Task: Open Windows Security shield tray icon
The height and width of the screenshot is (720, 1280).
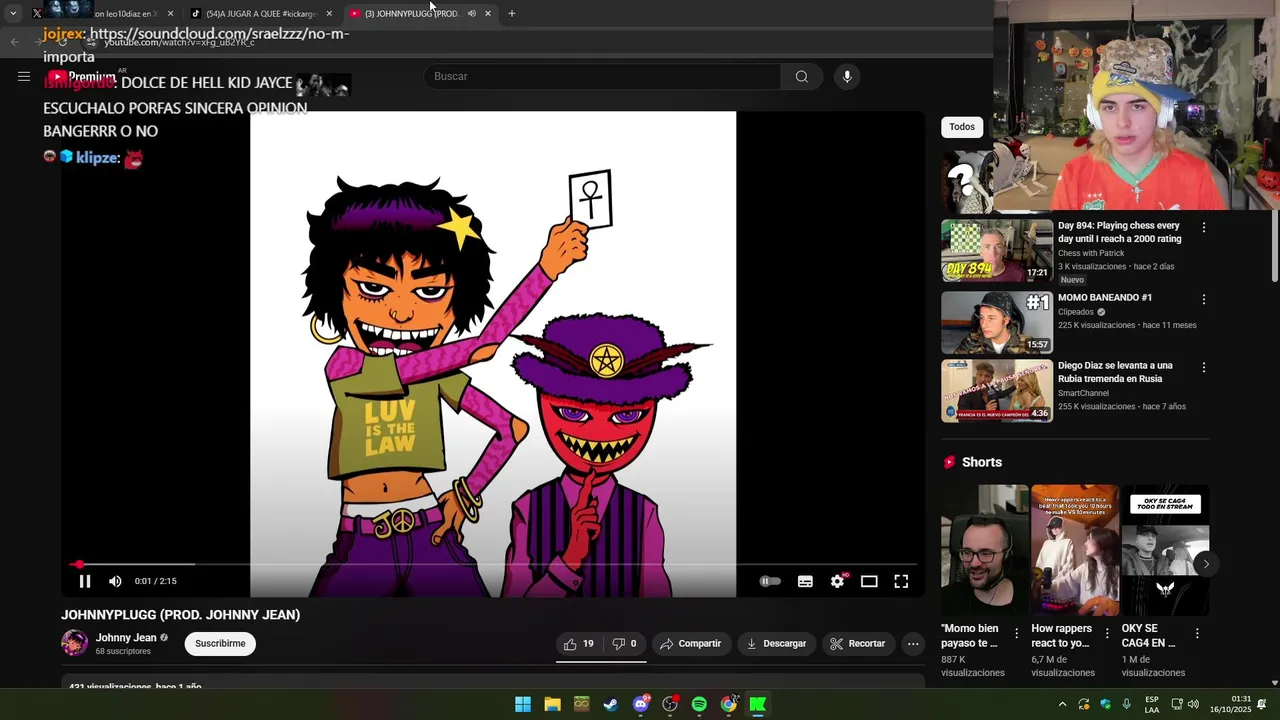Action: click(x=1105, y=704)
